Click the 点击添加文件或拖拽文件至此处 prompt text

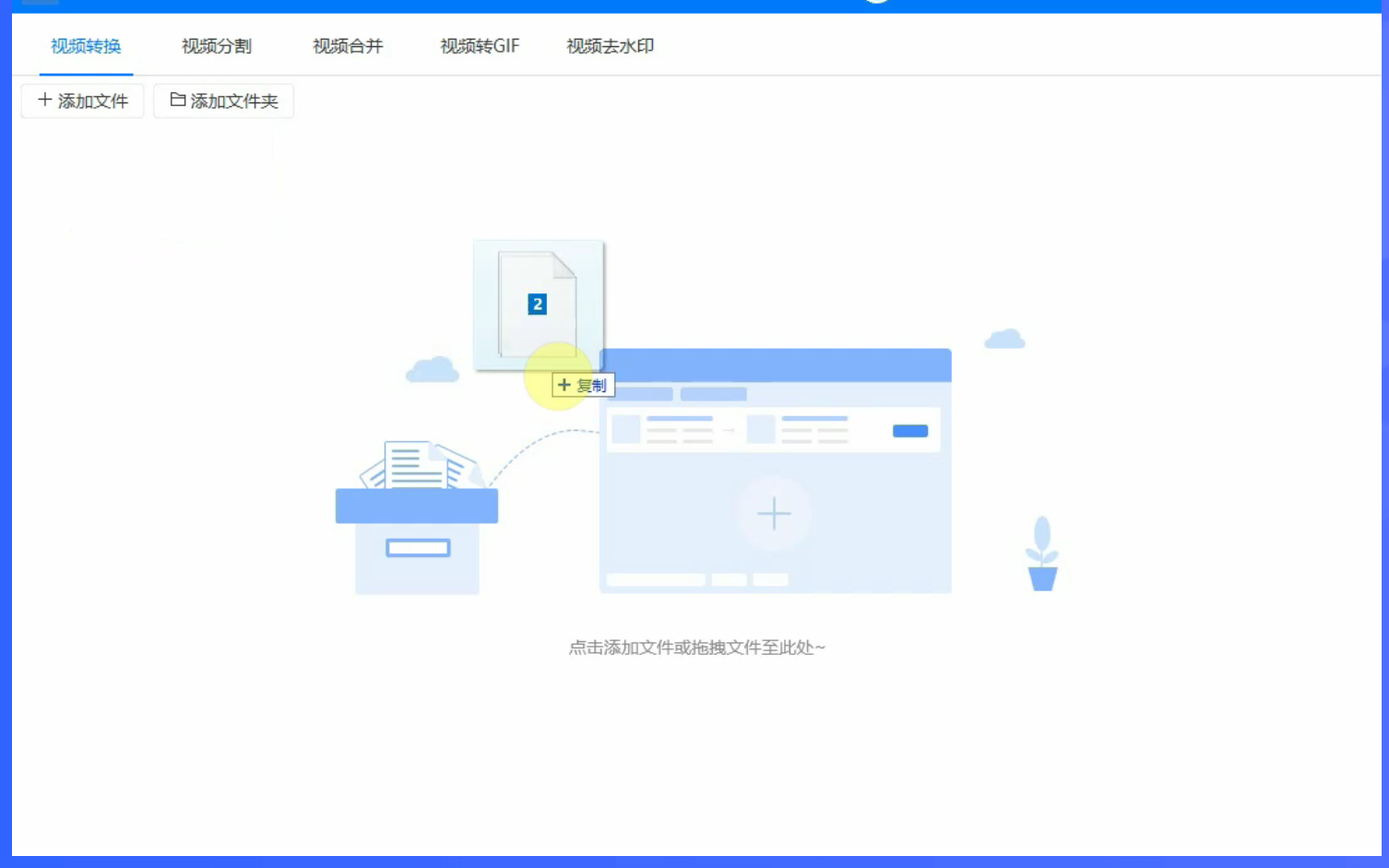697,647
